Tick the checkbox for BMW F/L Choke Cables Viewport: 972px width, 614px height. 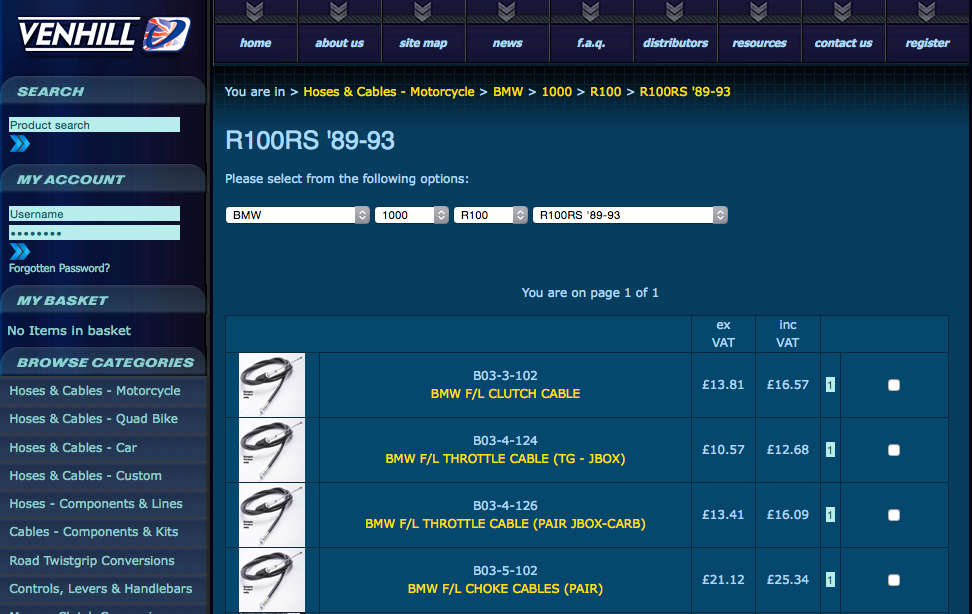(x=893, y=581)
